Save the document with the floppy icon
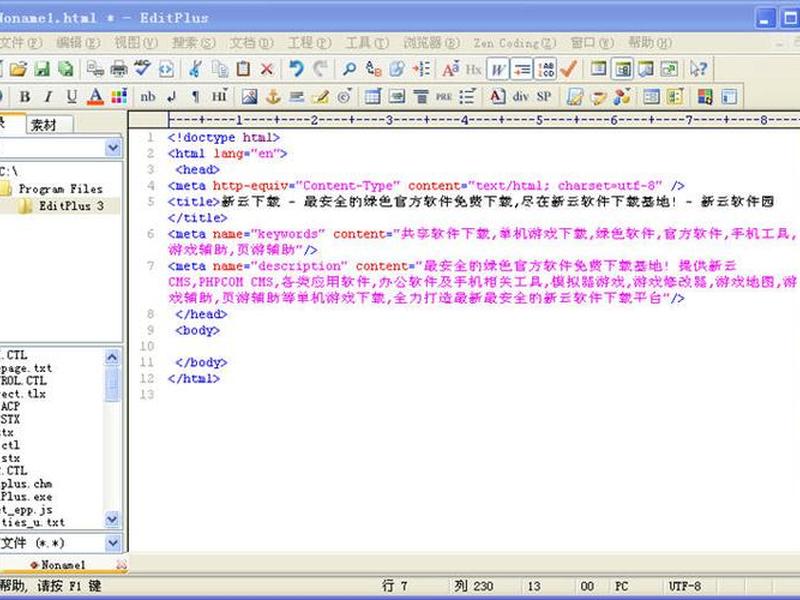The width and height of the screenshot is (800, 600). tap(42, 69)
